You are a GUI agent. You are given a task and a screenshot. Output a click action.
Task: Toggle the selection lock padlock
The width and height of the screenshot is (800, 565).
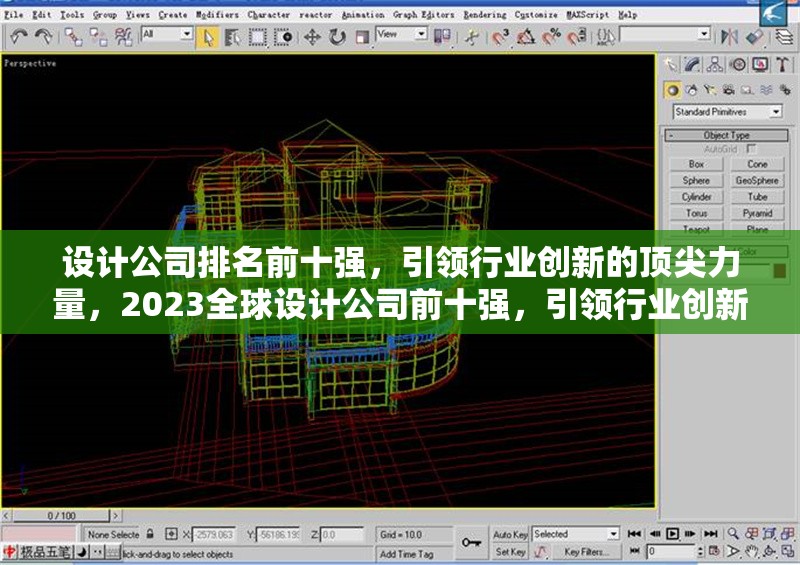click(x=149, y=534)
